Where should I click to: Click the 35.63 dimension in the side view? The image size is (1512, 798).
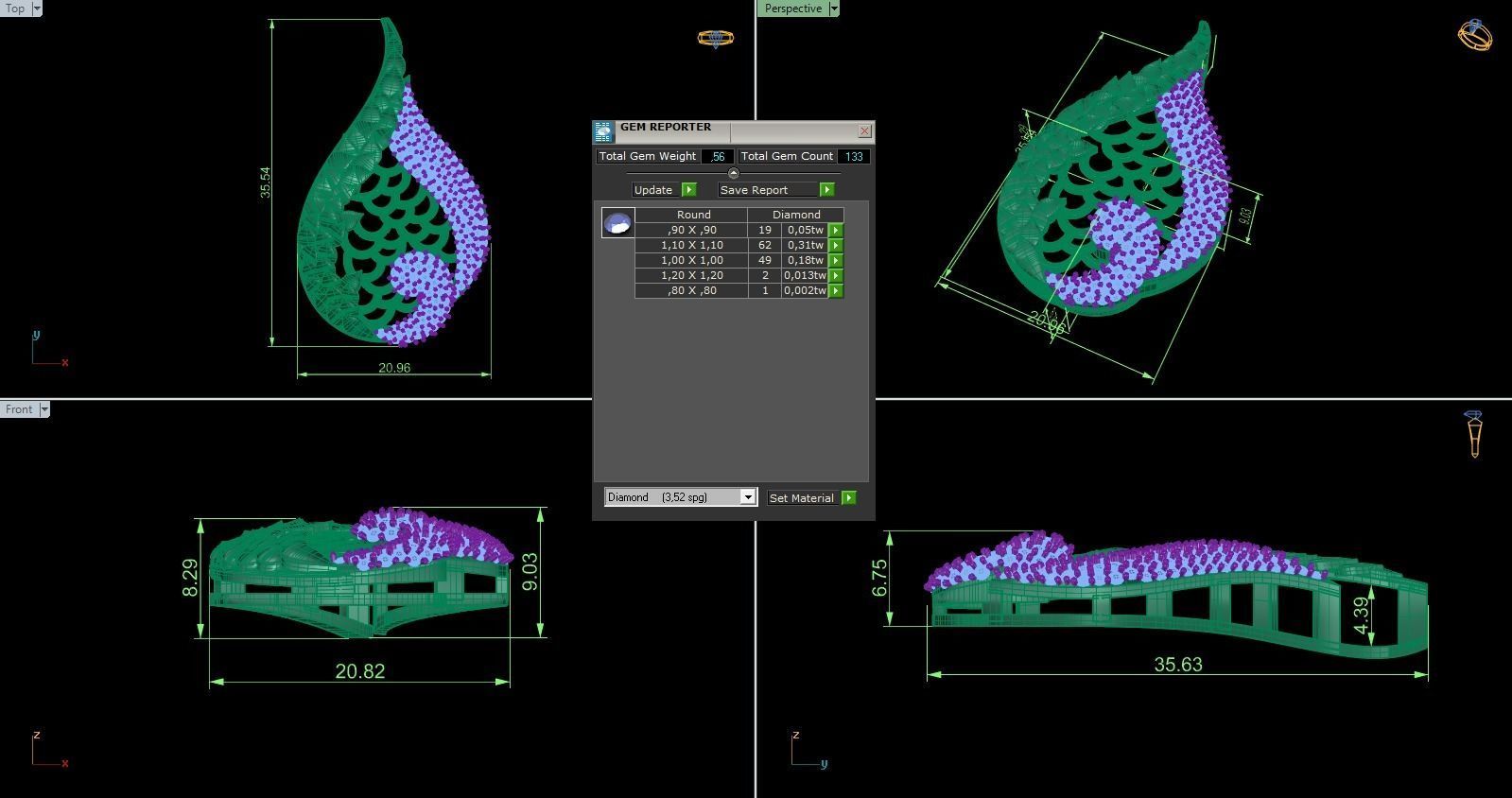[1178, 665]
